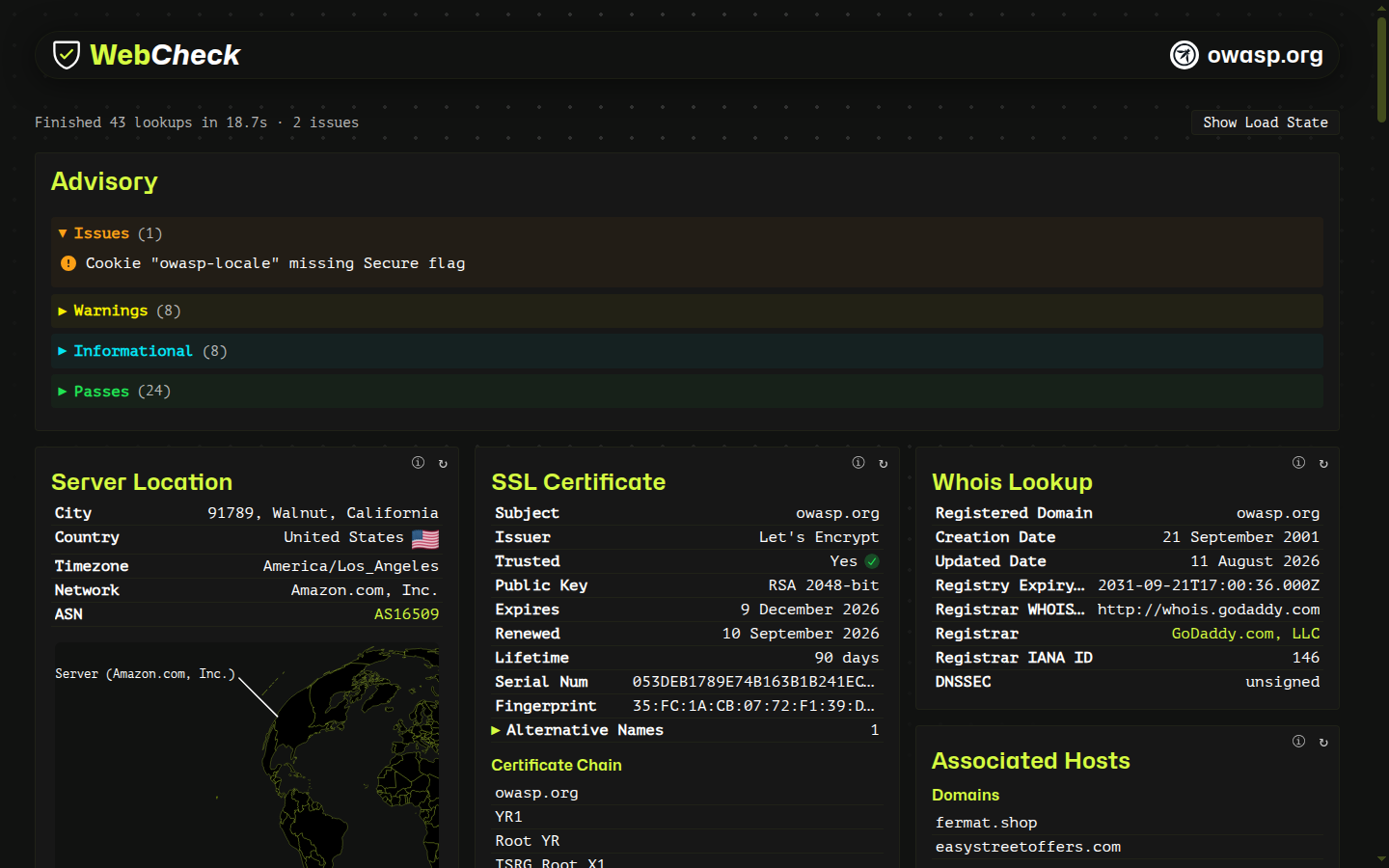
Task: Click the green Trusted checkmark icon
Action: click(872, 561)
